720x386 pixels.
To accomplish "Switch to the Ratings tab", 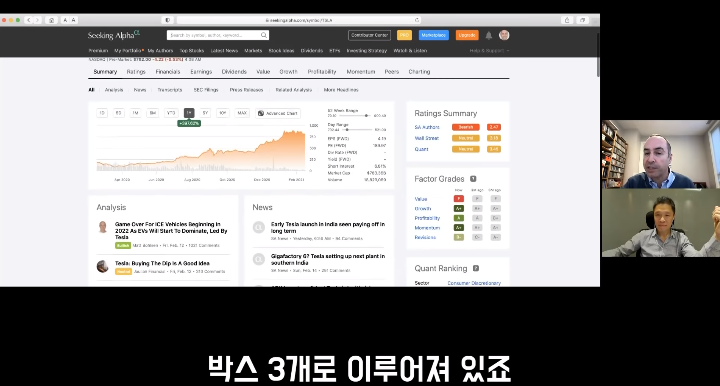I will 136,72.
